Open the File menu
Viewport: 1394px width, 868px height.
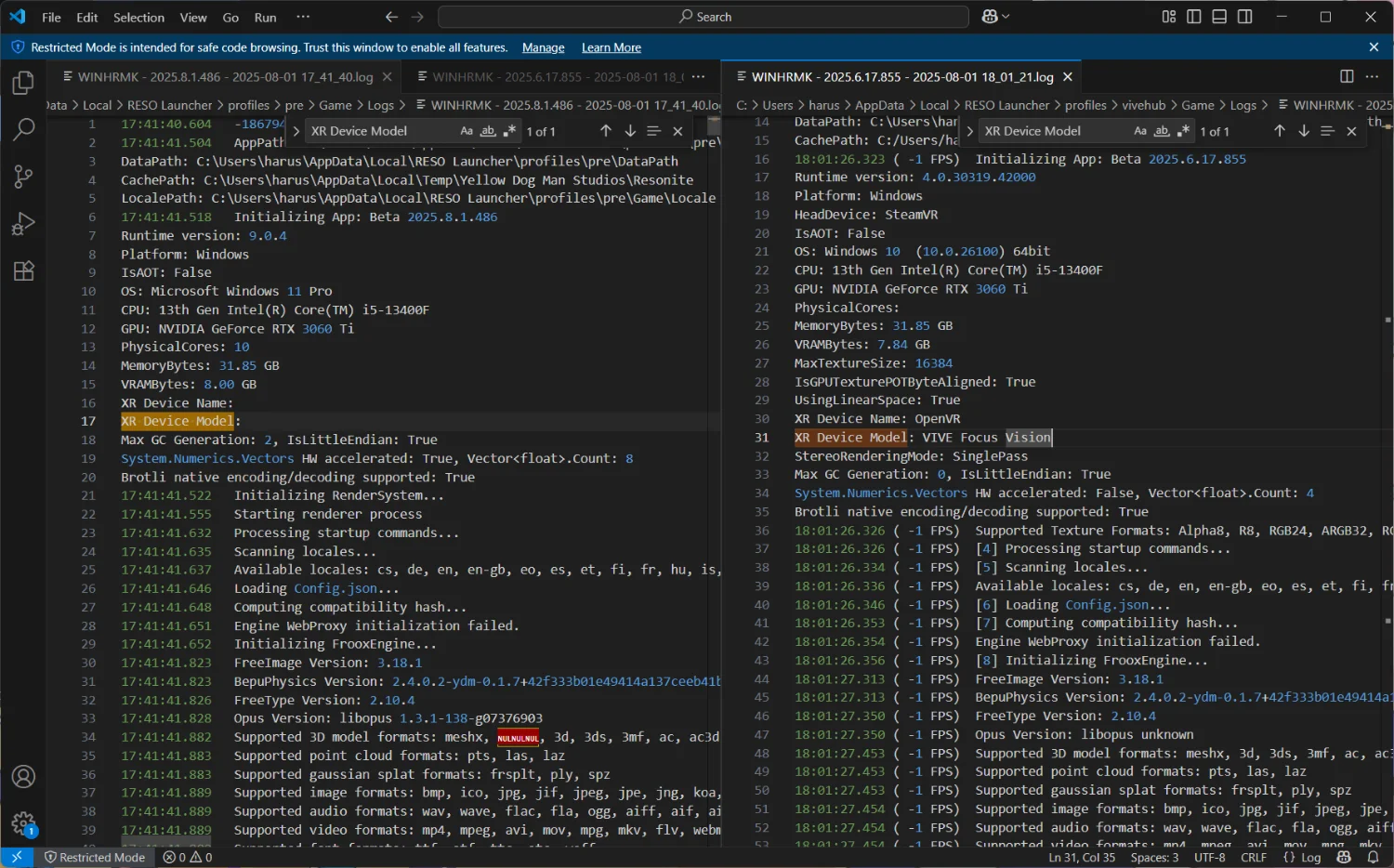[x=52, y=17]
